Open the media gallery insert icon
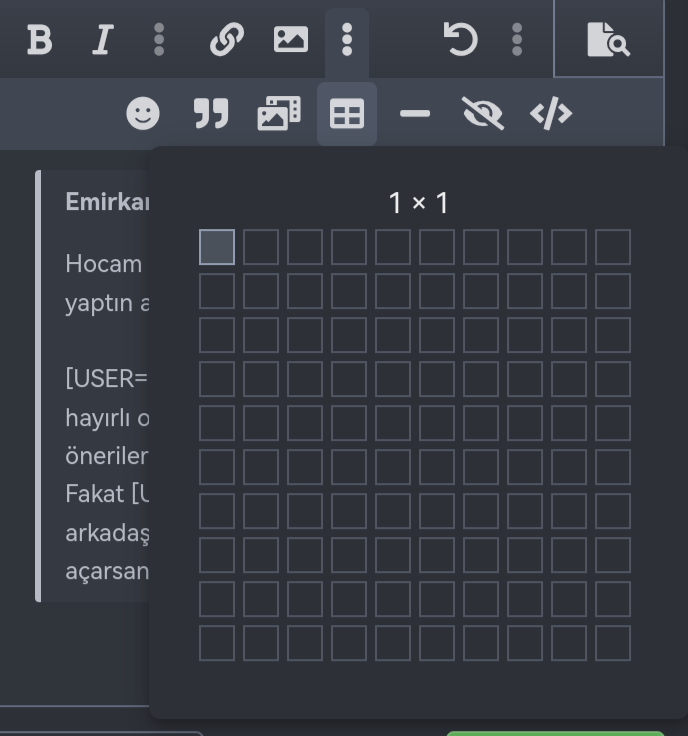The height and width of the screenshot is (736, 688). [x=279, y=114]
